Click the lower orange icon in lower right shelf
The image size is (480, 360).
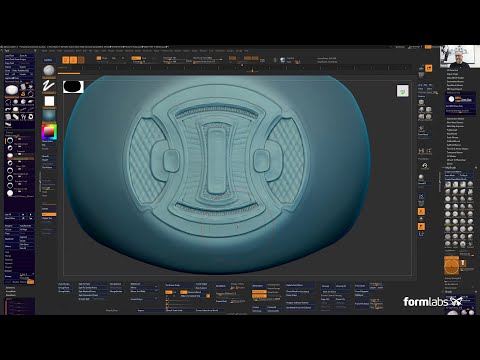coord(421,227)
